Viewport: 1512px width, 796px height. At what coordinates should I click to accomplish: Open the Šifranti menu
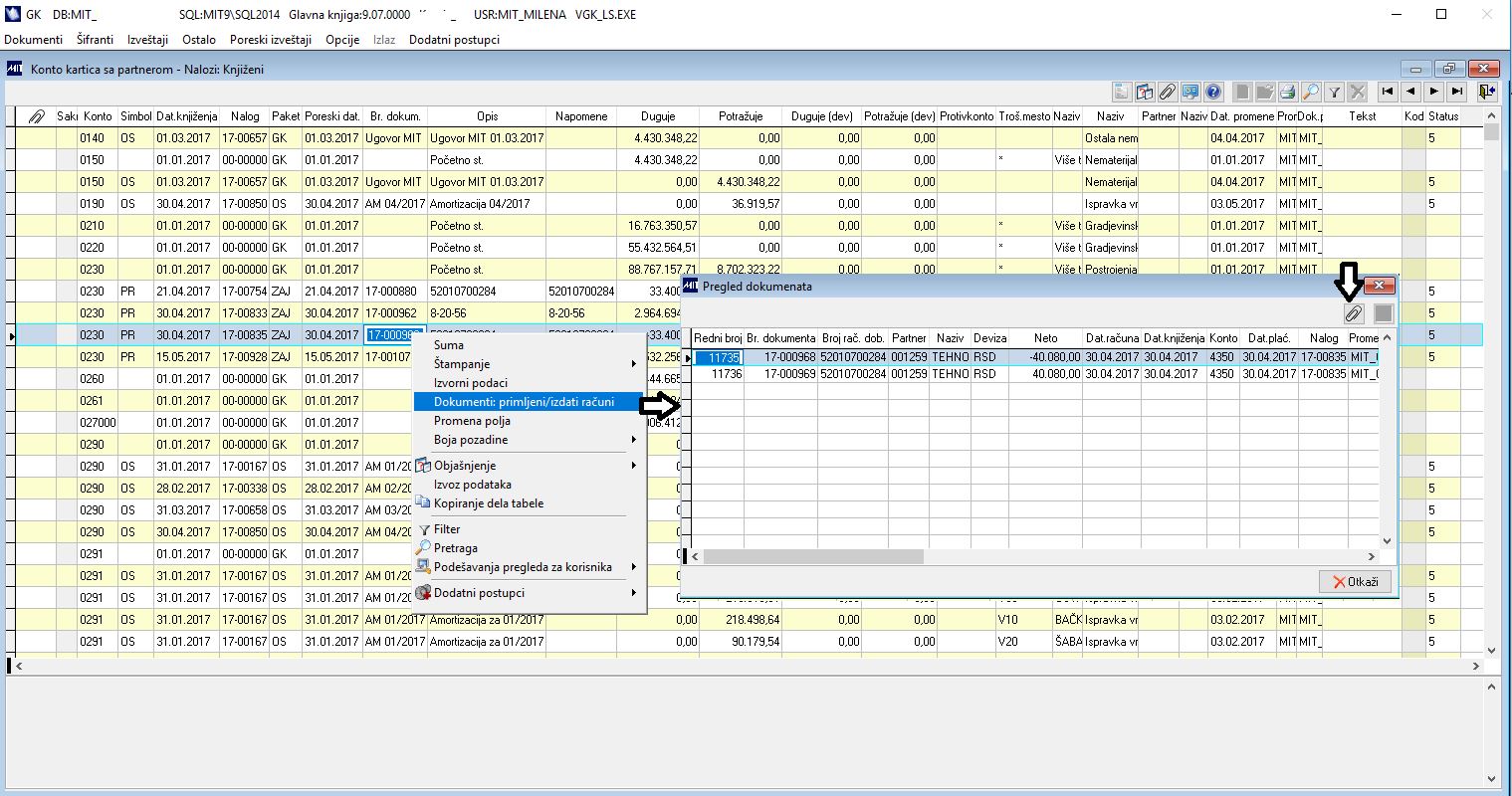click(96, 40)
